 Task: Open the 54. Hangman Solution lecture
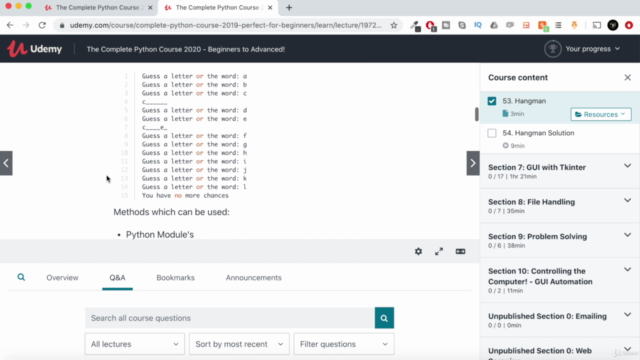point(538,133)
